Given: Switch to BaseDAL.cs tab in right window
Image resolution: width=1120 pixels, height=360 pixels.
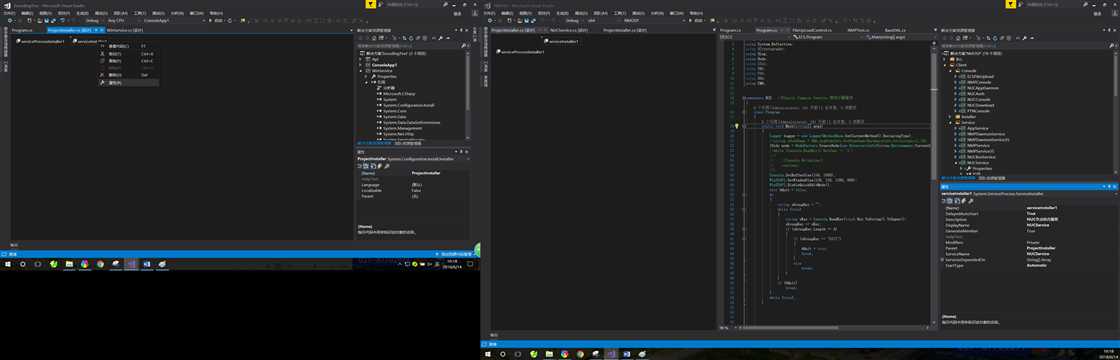Looking at the screenshot, I should coord(895,31).
